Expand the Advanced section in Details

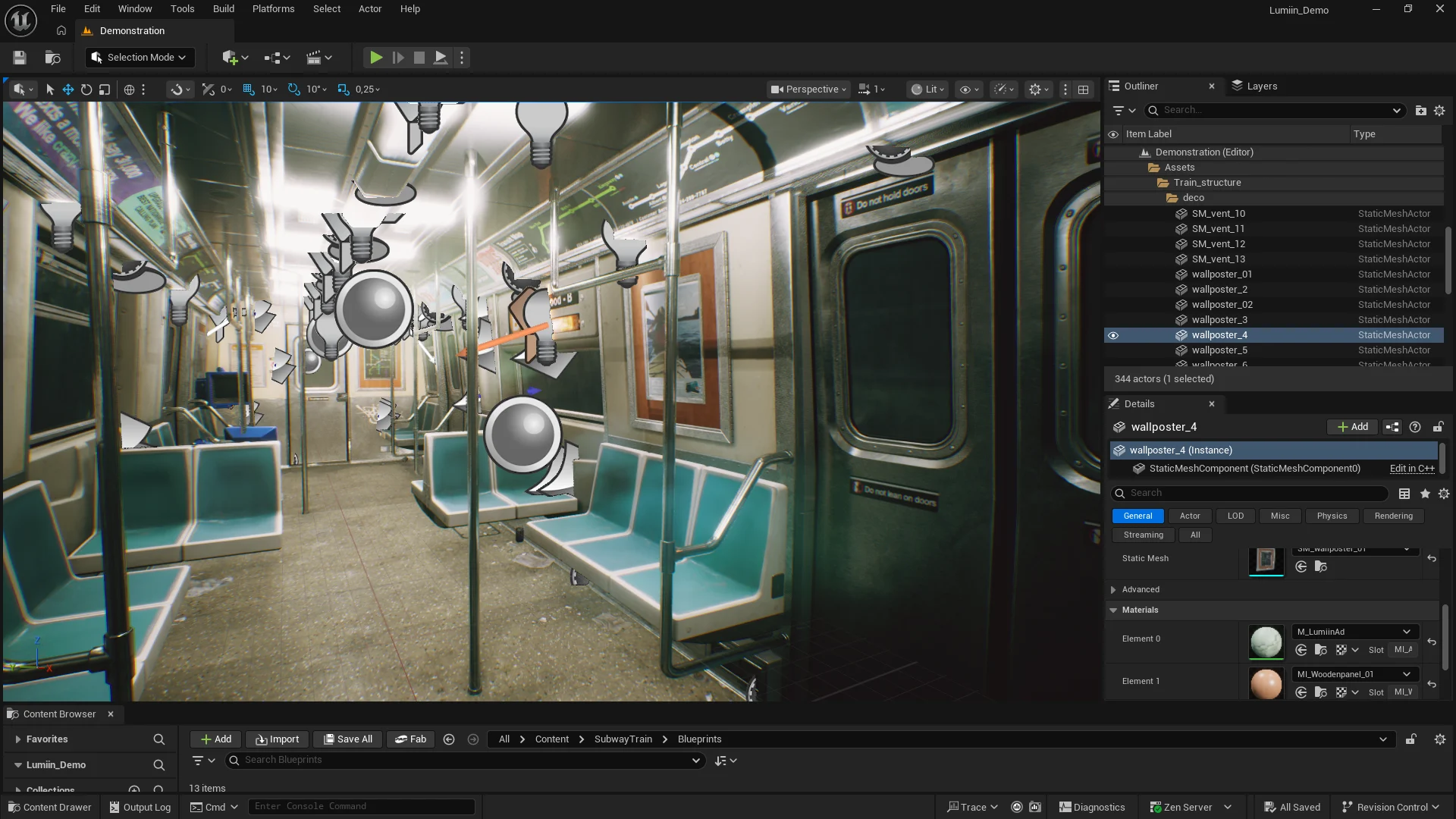click(x=1113, y=590)
